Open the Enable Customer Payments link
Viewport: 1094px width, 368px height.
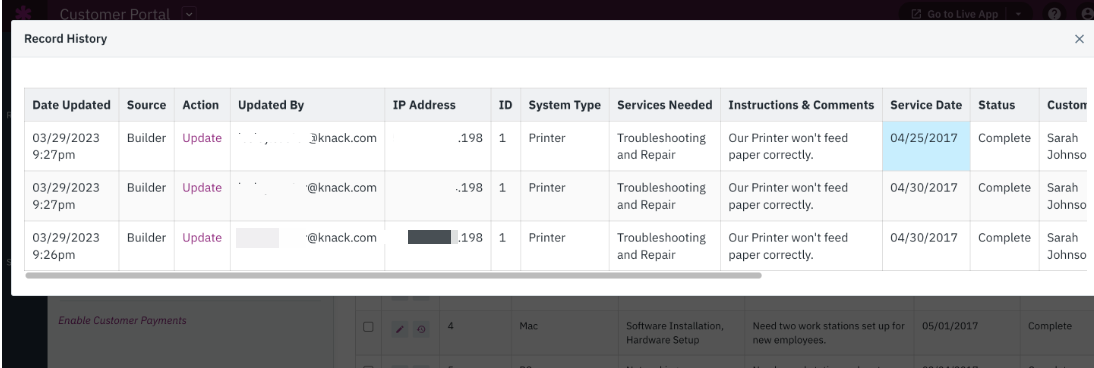[x=122, y=321]
